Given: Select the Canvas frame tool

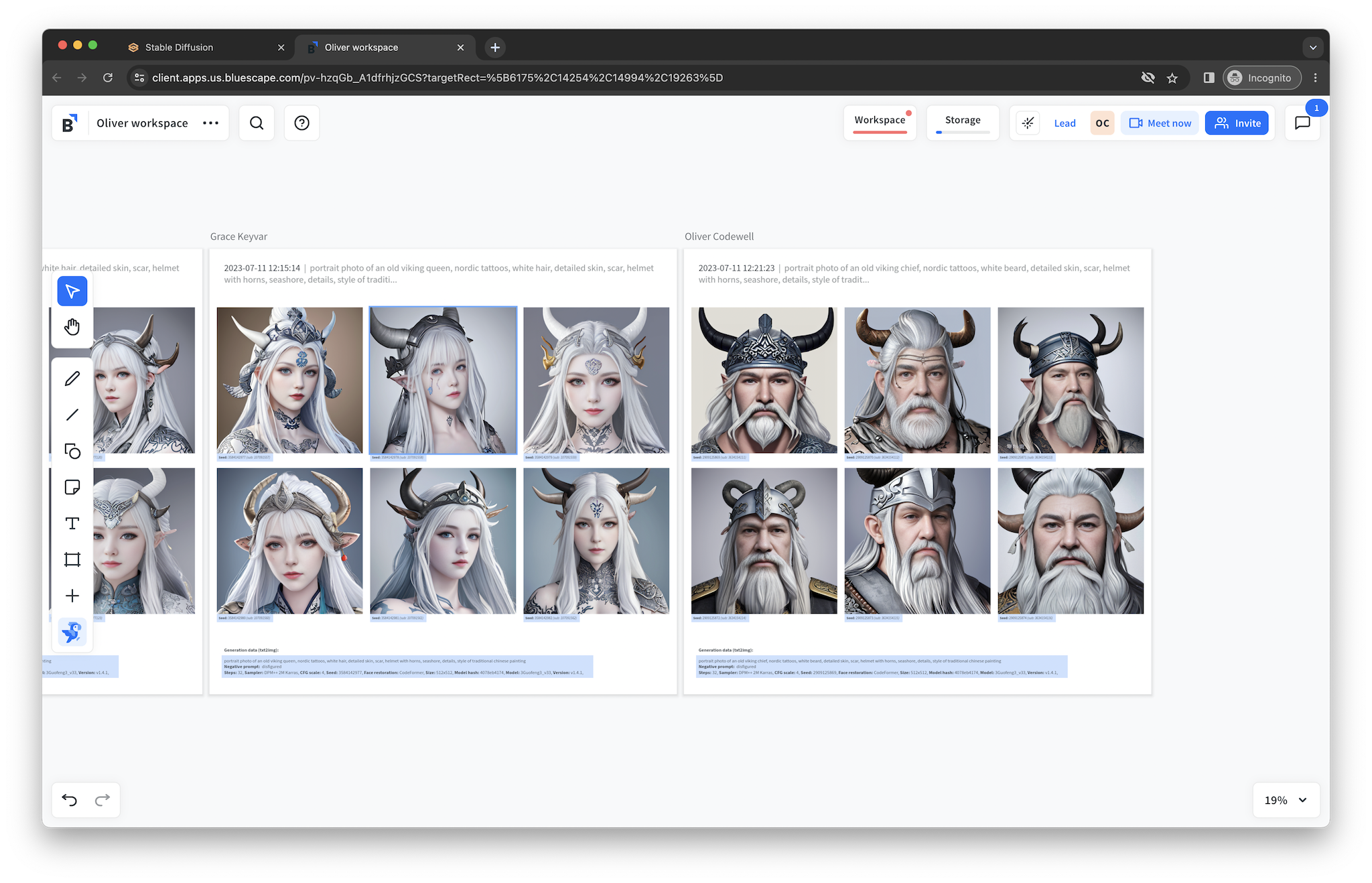Looking at the screenshot, I should (72, 559).
